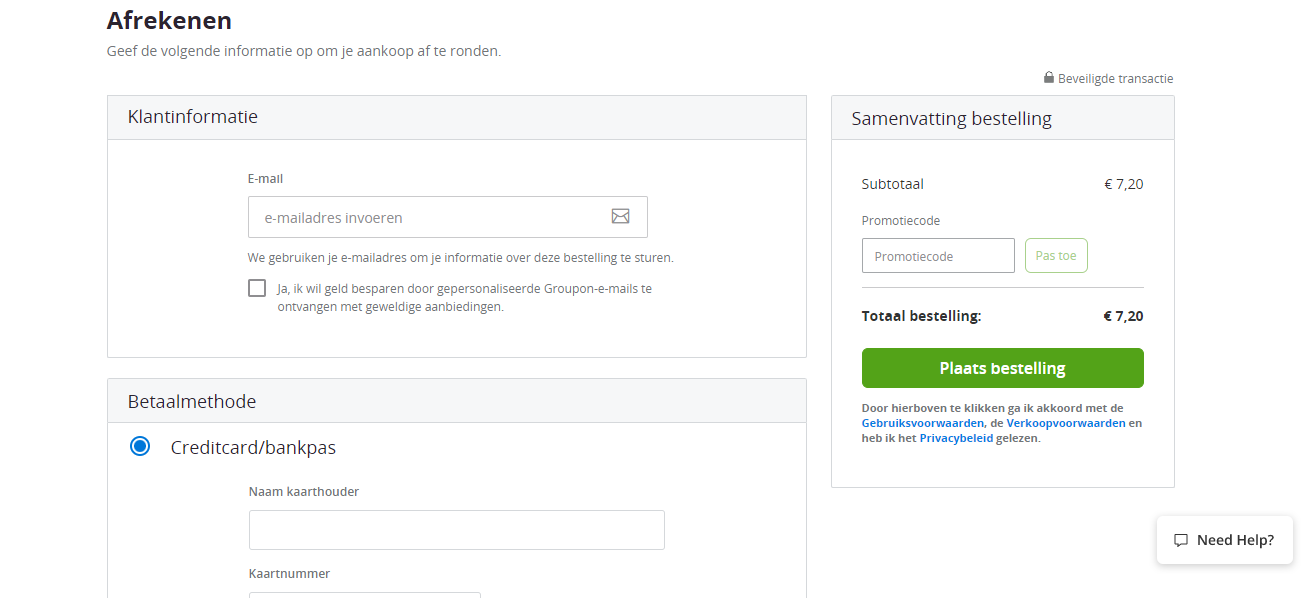The width and height of the screenshot is (1310, 598).
Task: Open the Need Help? chat widget
Action: pos(1225,540)
